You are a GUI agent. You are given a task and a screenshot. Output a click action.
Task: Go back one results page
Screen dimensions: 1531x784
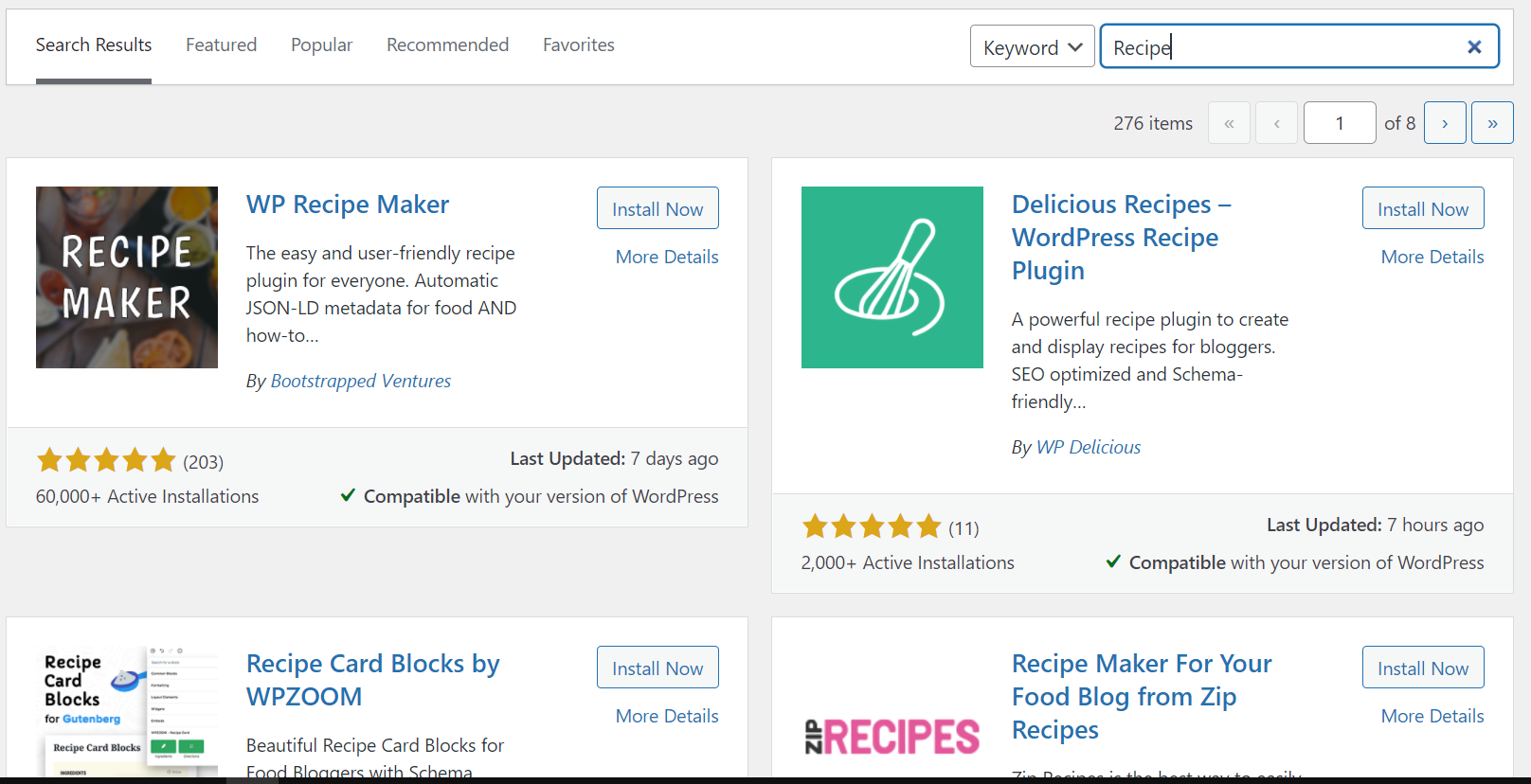click(x=1276, y=122)
